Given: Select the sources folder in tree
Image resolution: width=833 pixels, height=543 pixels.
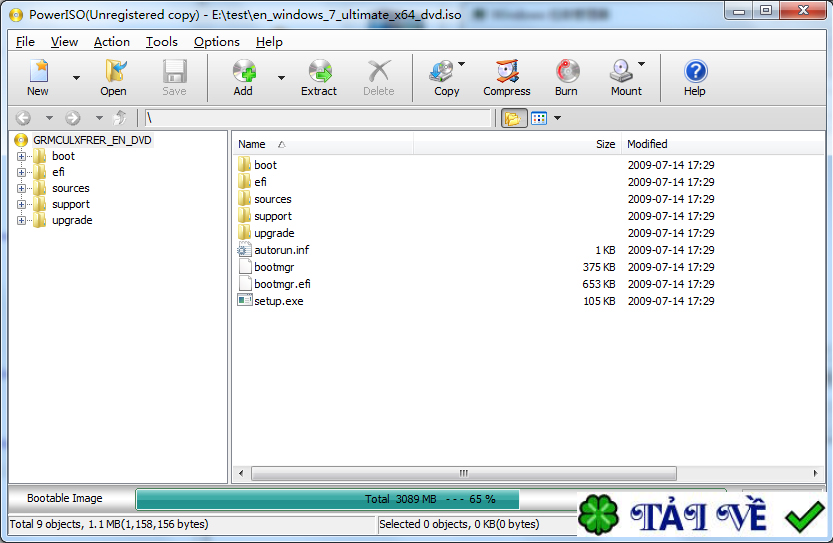Looking at the screenshot, I should click(x=70, y=188).
